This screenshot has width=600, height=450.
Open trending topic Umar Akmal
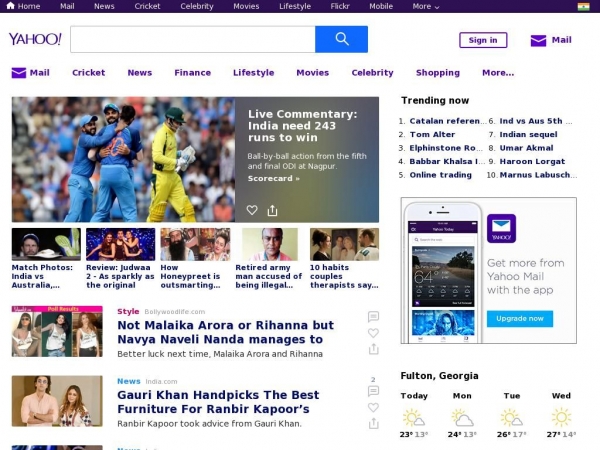click(526, 148)
